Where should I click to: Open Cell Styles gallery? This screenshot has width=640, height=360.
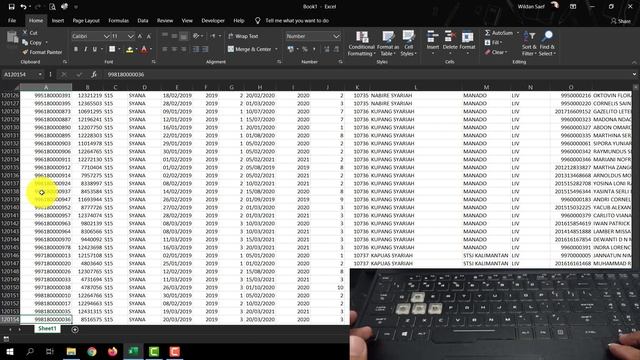coord(408,43)
